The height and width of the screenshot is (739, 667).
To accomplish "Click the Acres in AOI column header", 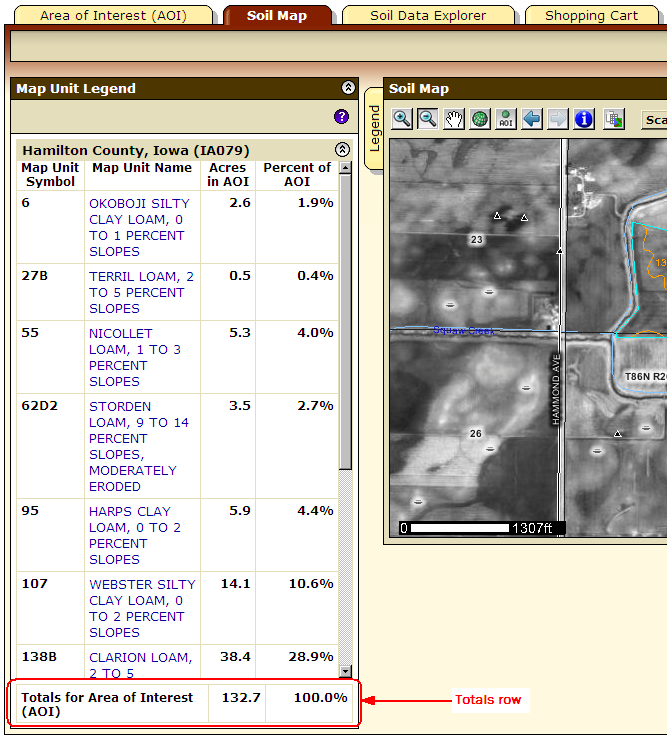I will click(x=228, y=174).
